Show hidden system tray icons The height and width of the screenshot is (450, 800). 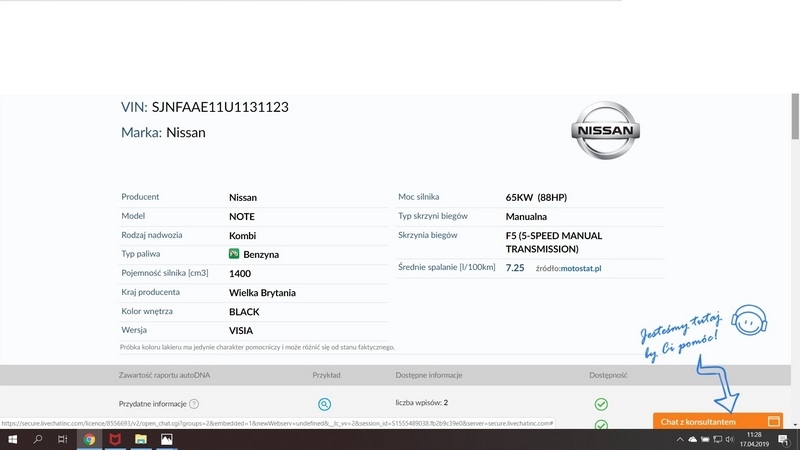click(x=680, y=439)
